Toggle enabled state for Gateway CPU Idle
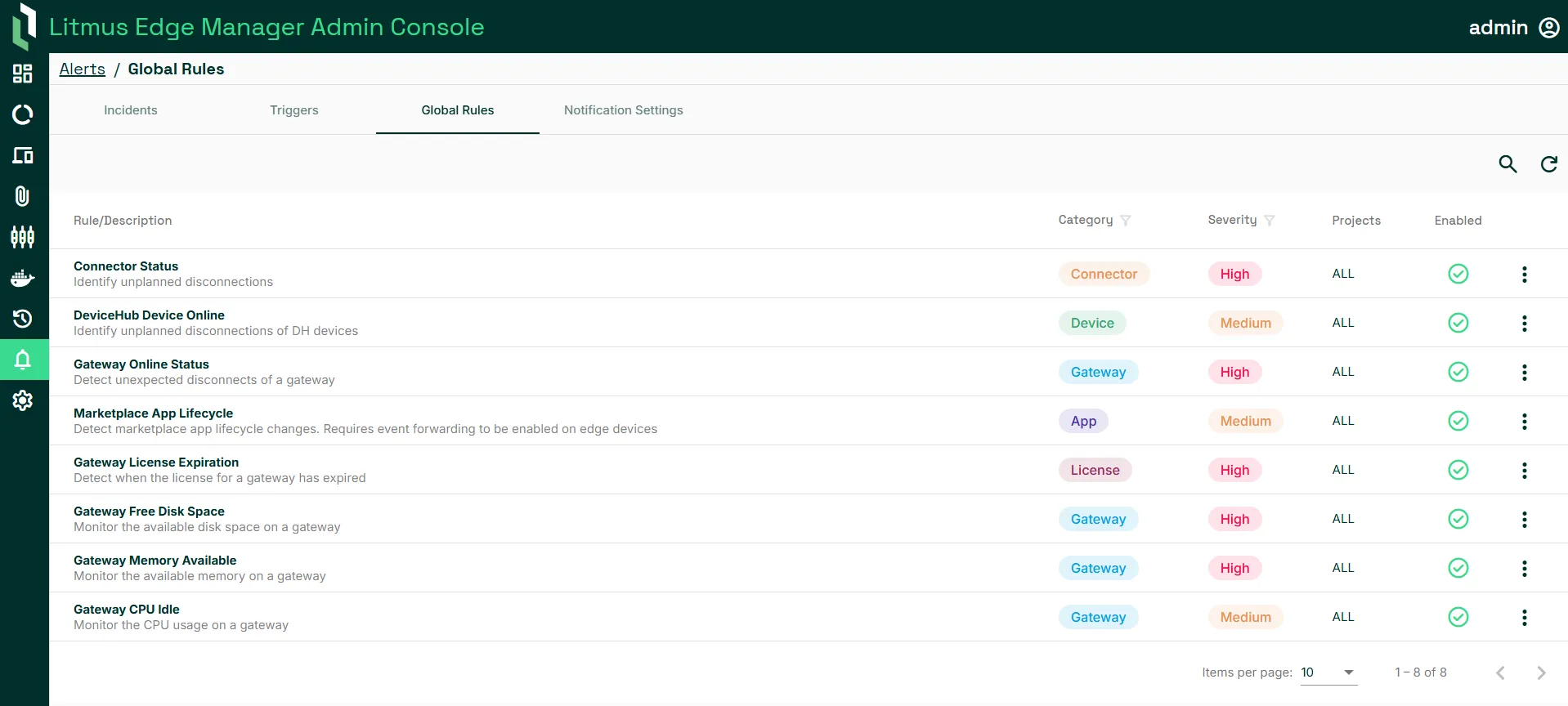The image size is (1568, 706). [x=1458, y=617]
